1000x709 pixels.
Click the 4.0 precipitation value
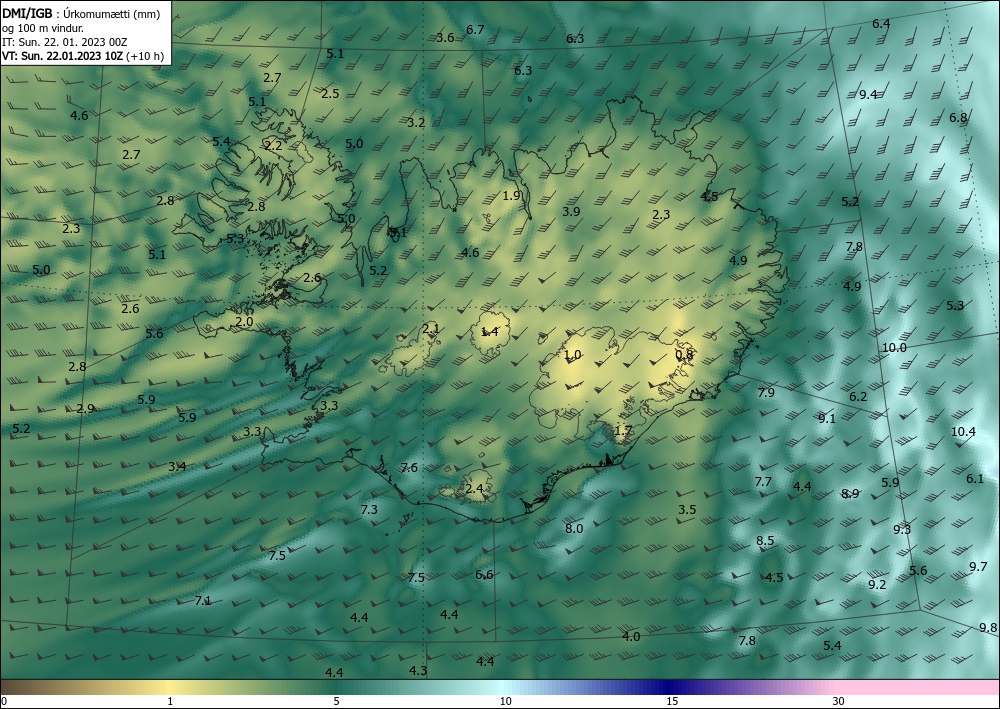[631, 636]
